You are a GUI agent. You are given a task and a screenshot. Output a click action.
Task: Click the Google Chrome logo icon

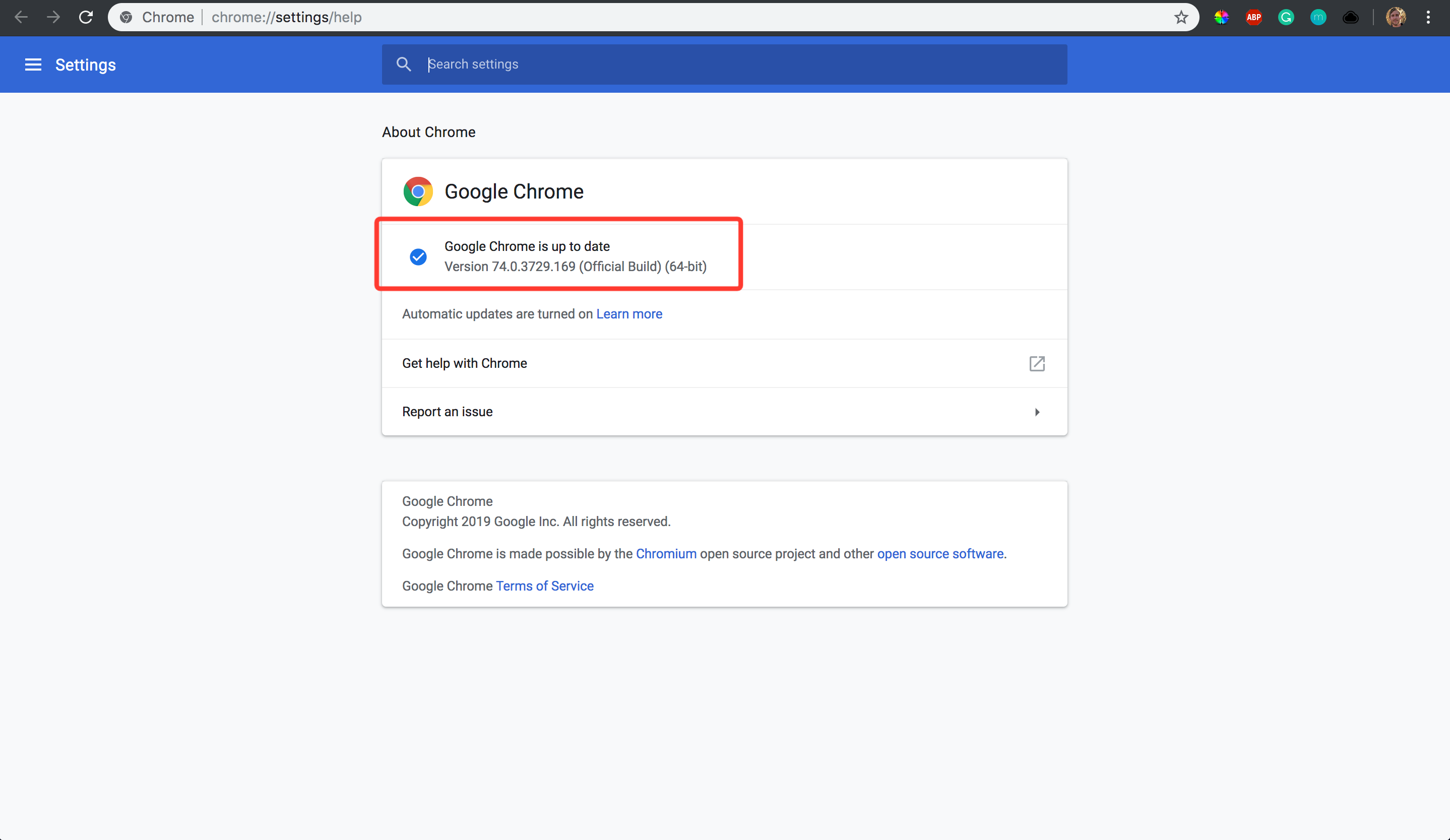pos(417,191)
